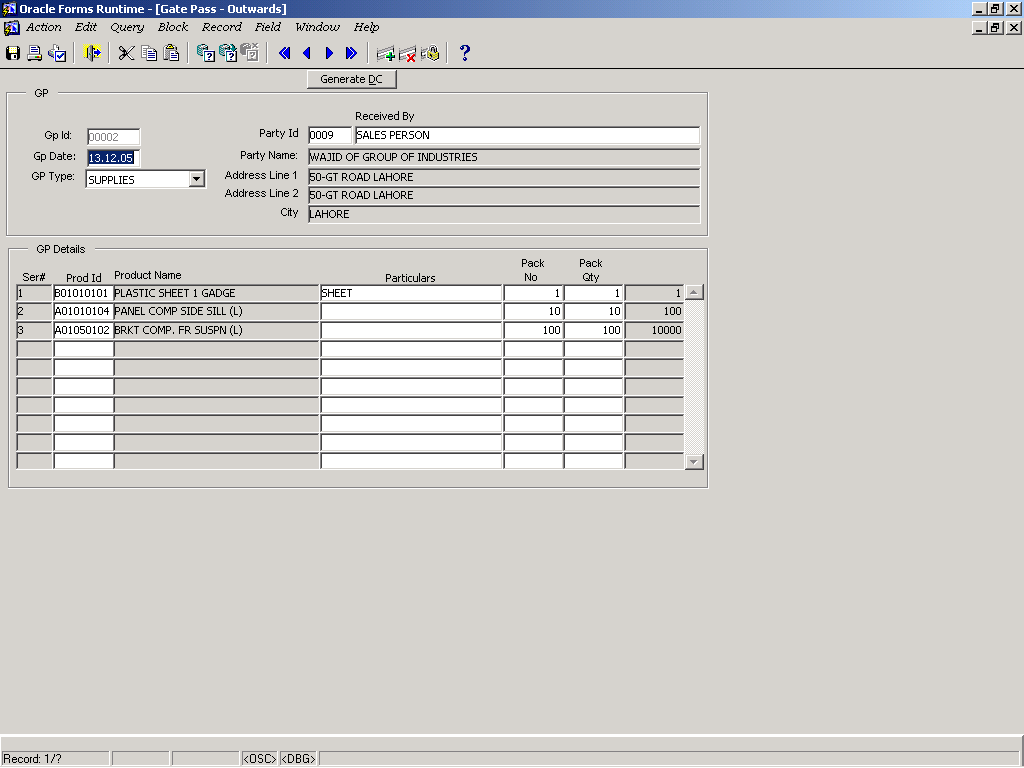Click the Particulars field containing SHEET
This screenshot has width=1024, height=768.
(410, 293)
